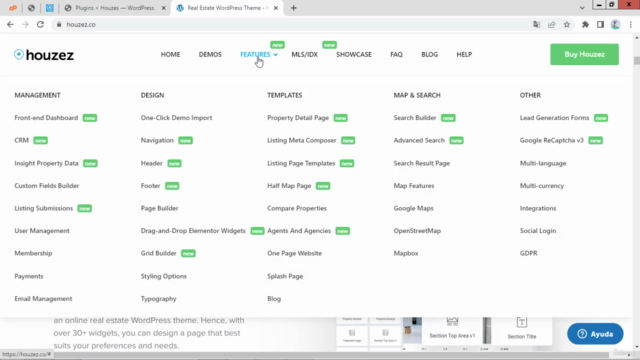Open the FAQ menu item

(x=396, y=54)
